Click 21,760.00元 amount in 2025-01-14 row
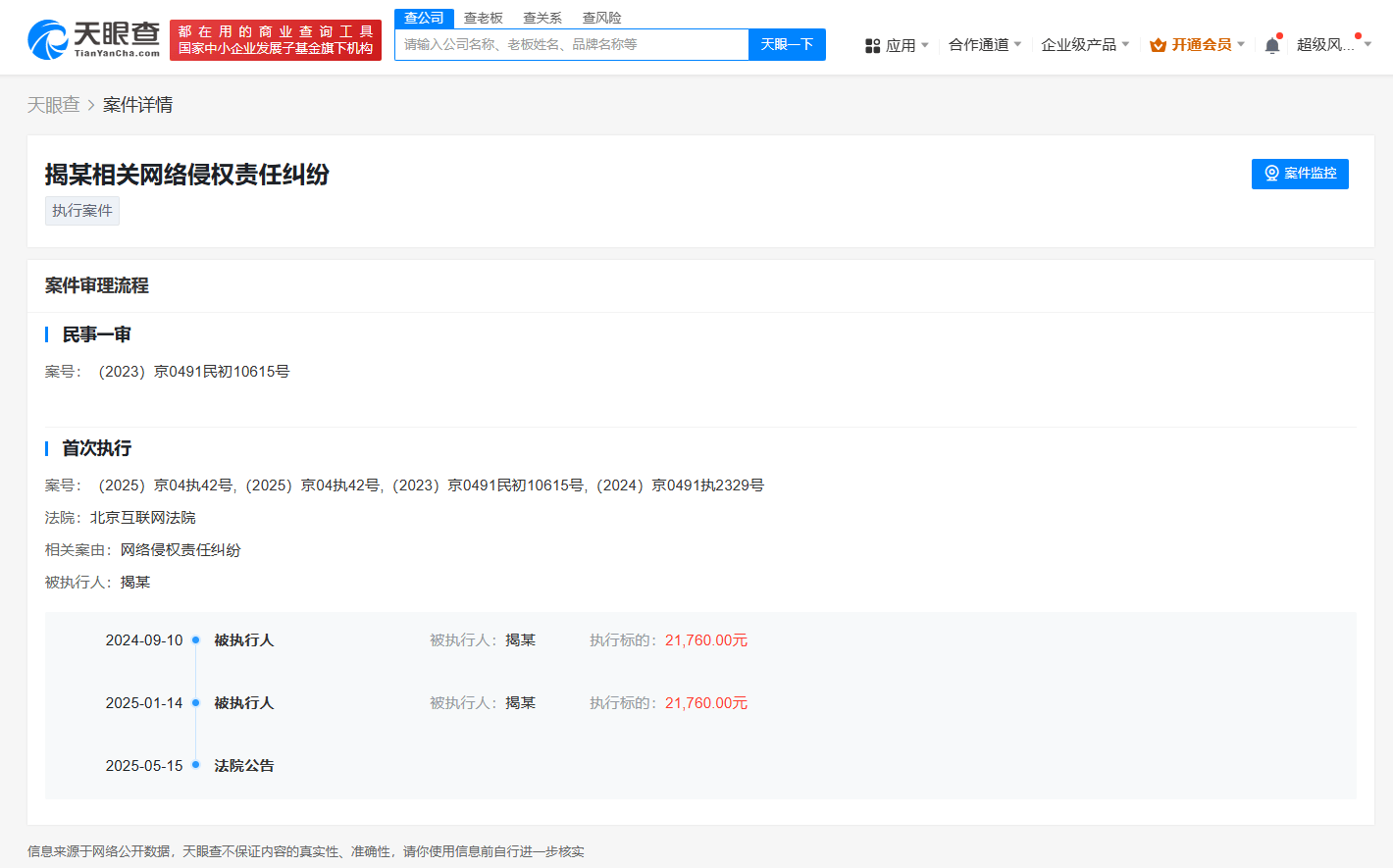 706,703
